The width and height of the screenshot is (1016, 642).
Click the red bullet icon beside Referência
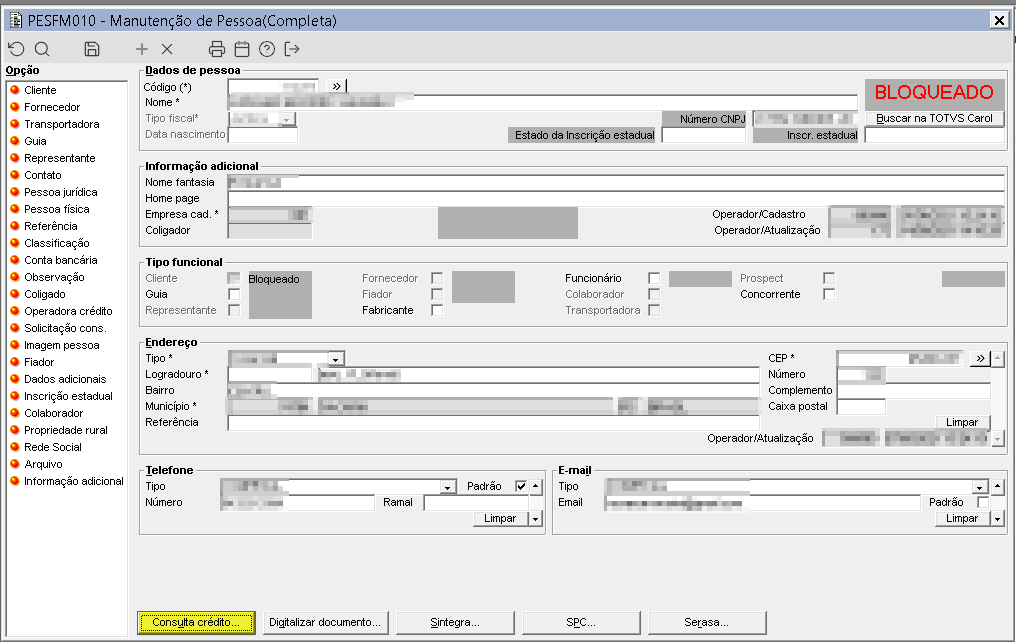pyautogui.click(x=15, y=225)
